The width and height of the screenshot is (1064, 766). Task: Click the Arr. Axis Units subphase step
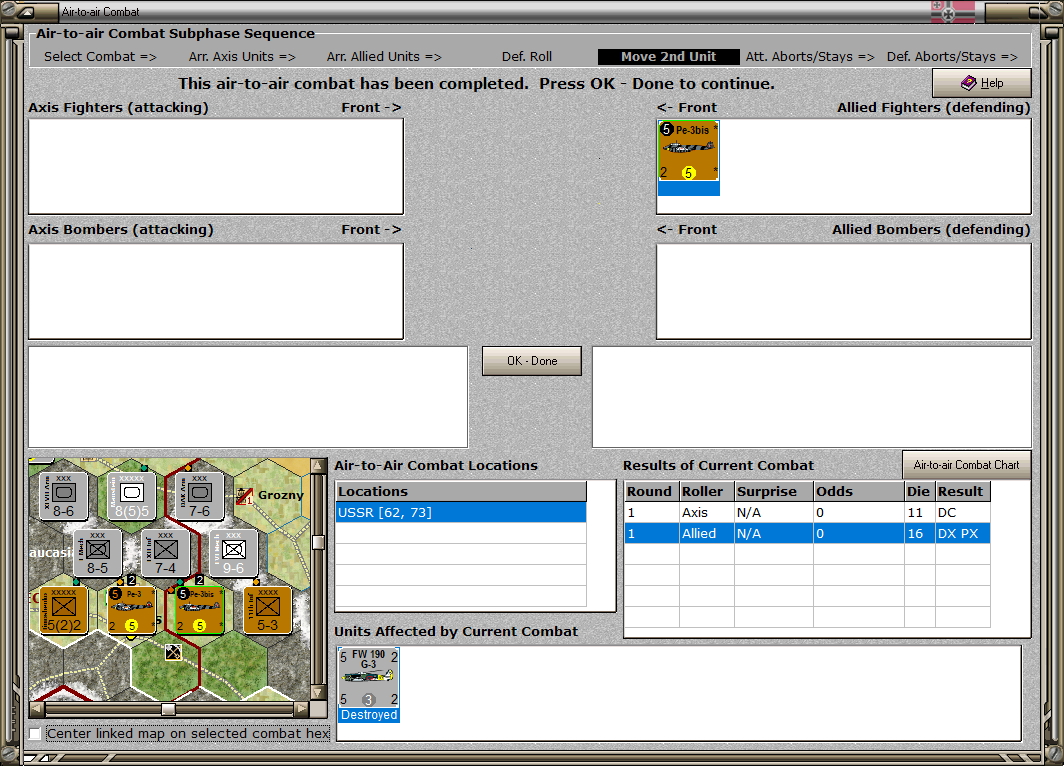click(242, 57)
